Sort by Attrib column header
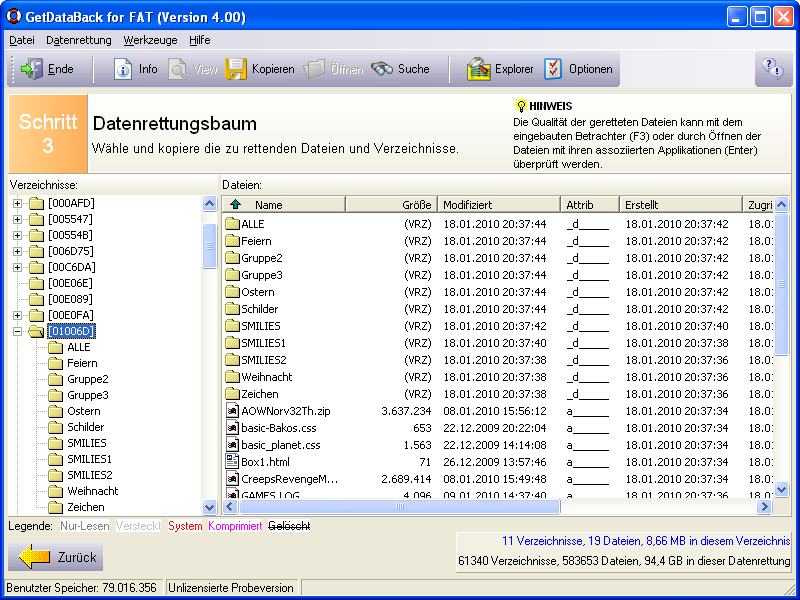Screen dimensions: 800x600 (x=590, y=205)
